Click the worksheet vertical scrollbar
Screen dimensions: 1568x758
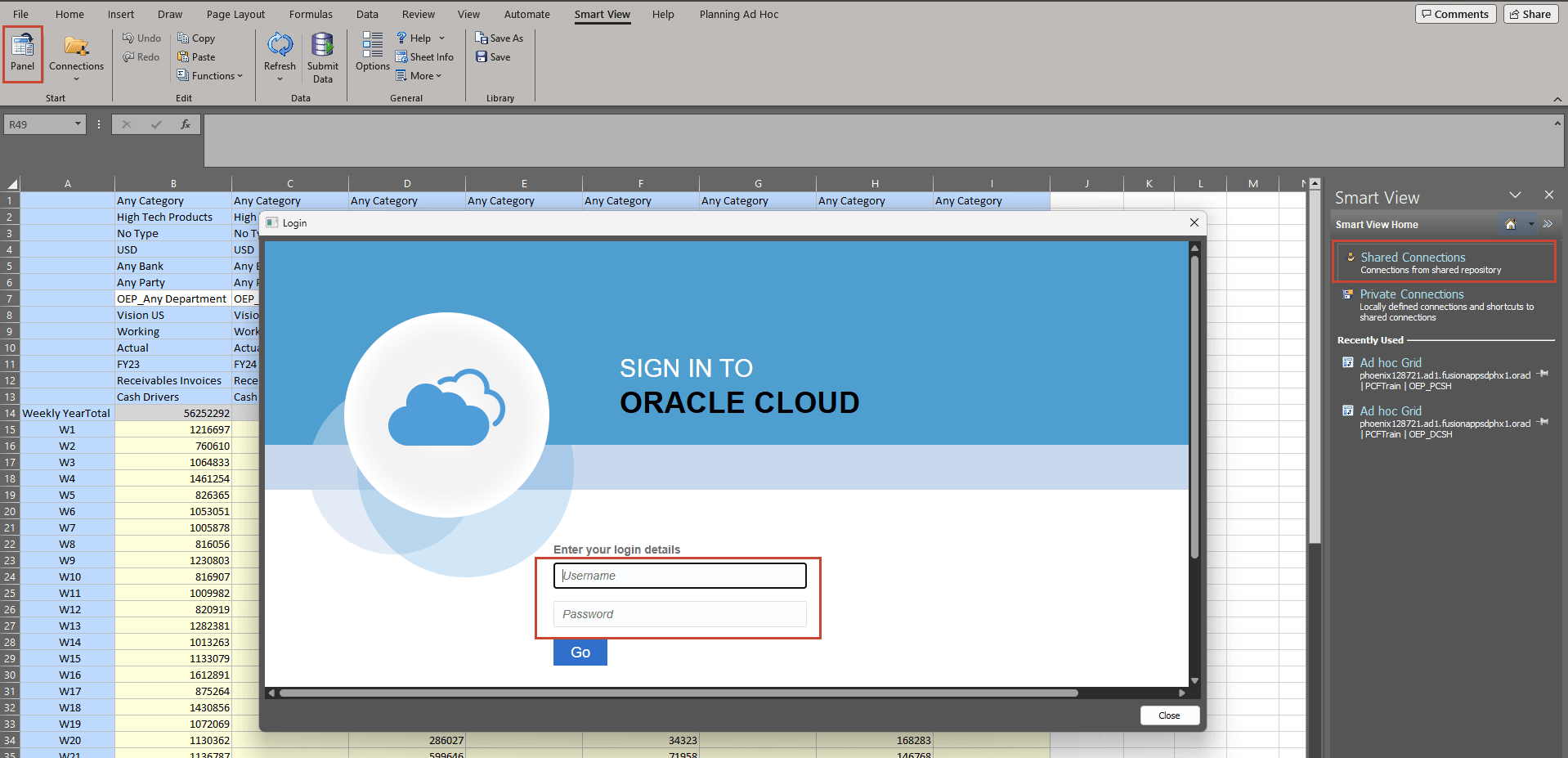click(x=1315, y=366)
